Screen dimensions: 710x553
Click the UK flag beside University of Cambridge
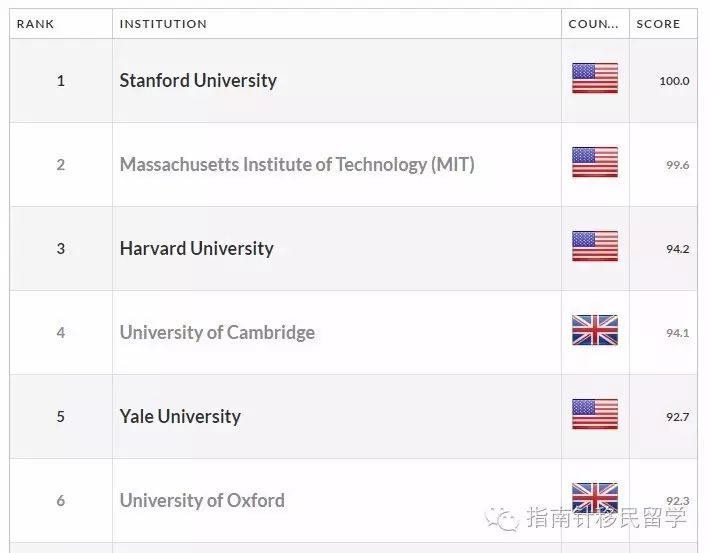pos(595,331)
